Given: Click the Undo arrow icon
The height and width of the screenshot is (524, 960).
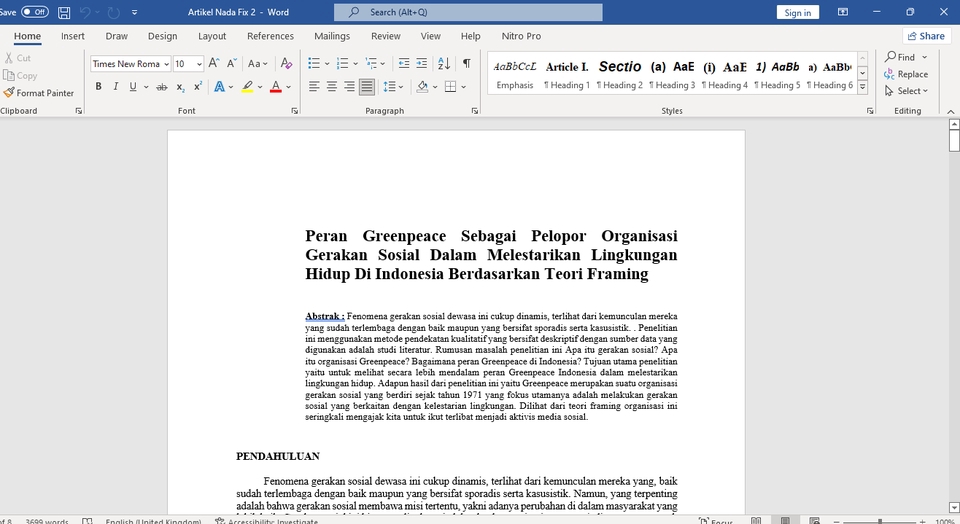Looking at the screenshot, I should 85,12.
